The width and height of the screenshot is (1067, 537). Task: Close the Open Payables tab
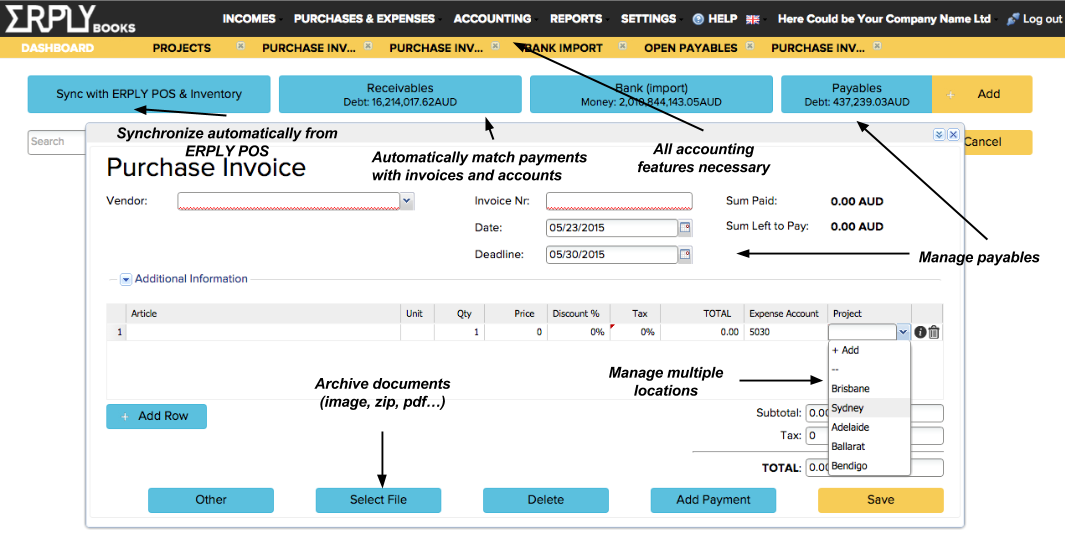pos(750,46)
